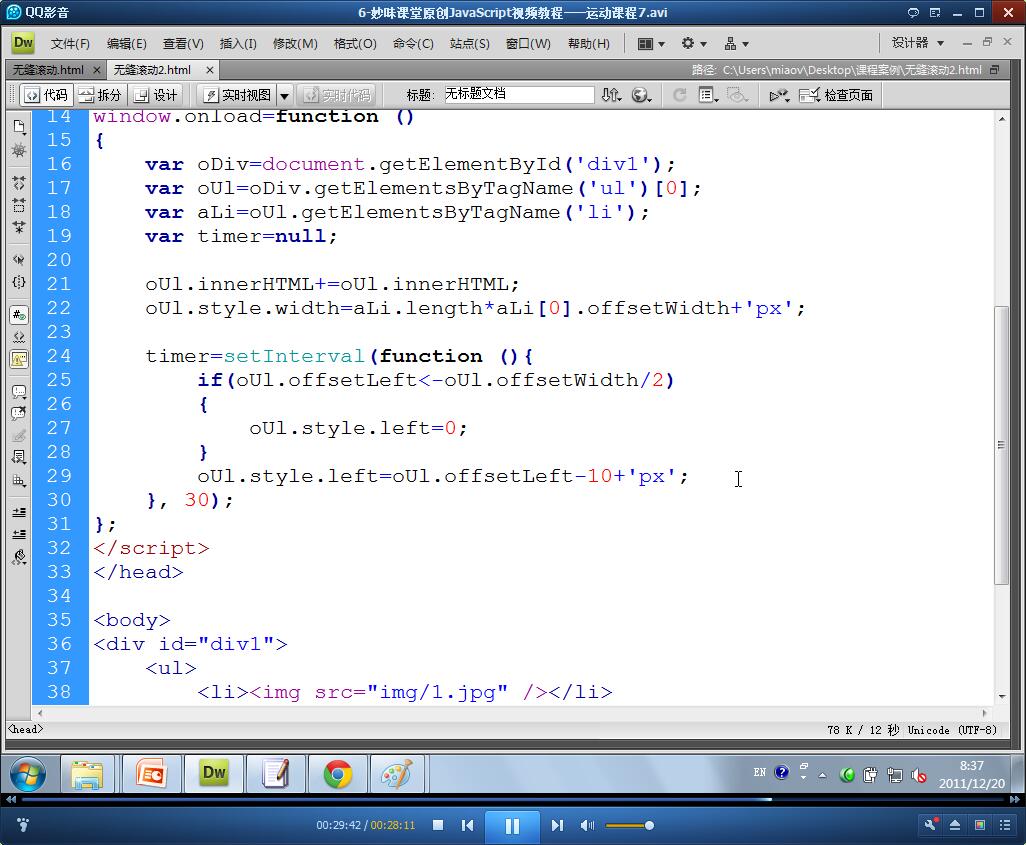Open the validate markup dropdown icon
The height and width of the screenshot is (845, 1026).
pyautogui.click(x=779, y=96)
